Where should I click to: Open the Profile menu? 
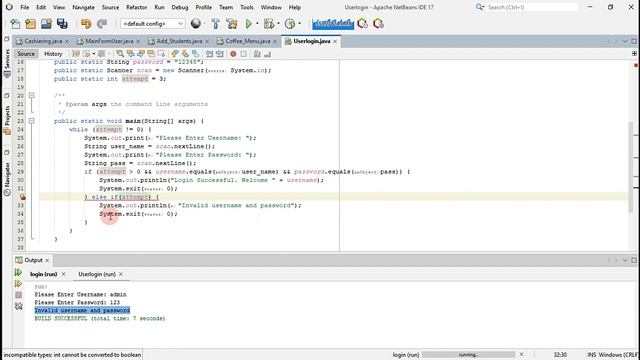203,7
